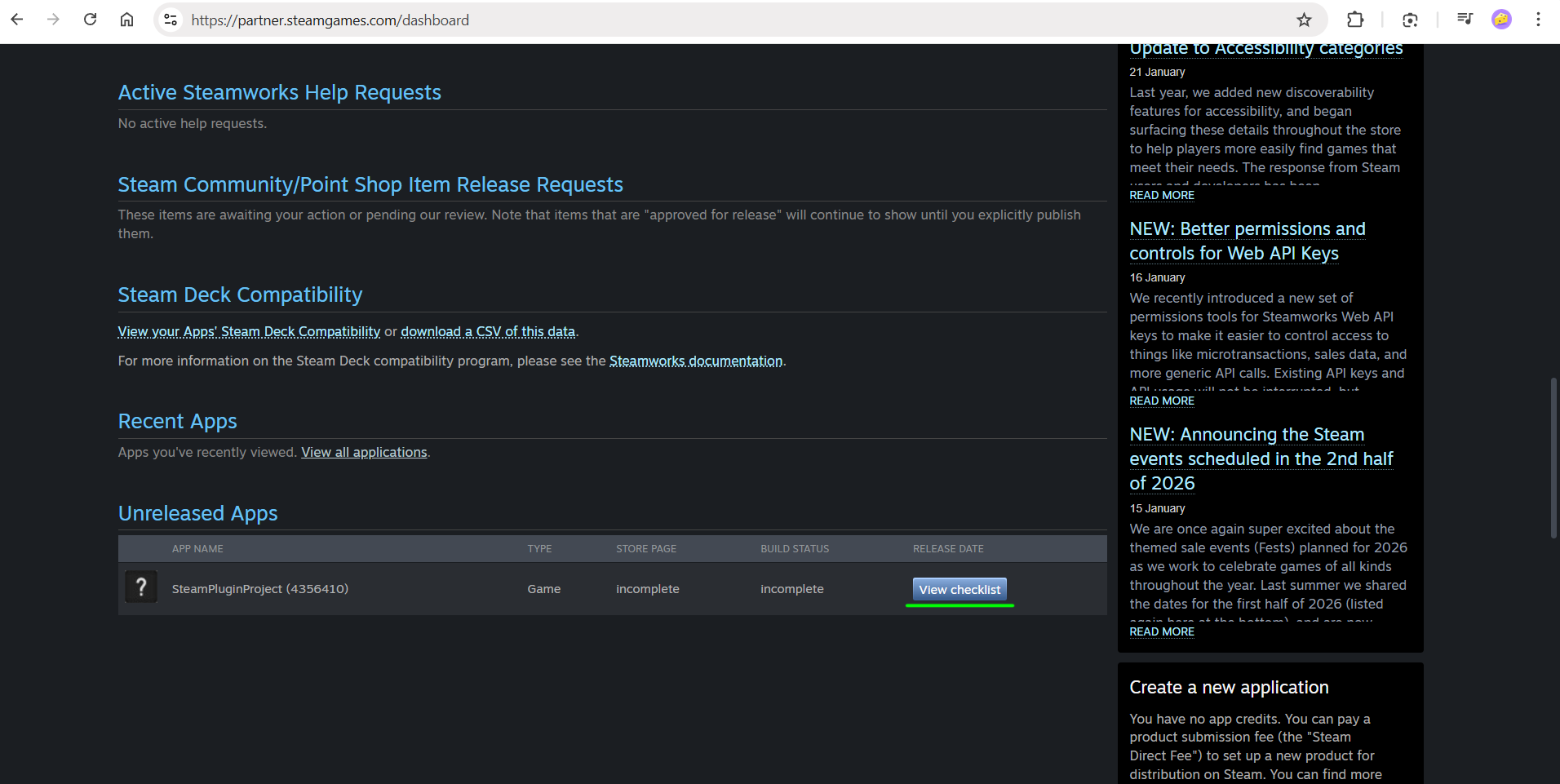The image size is (1560, 784).
Task: Click the address bar URL field
Action: (653, 20)
